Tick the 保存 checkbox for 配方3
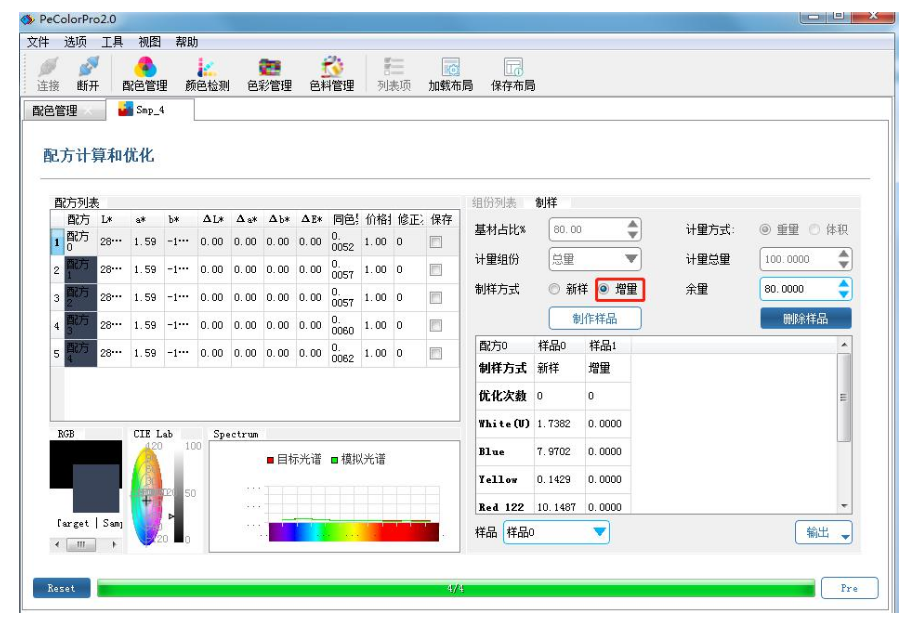This screenshot has width=917, height=628. pyautogui.click(x=436, y=325)
